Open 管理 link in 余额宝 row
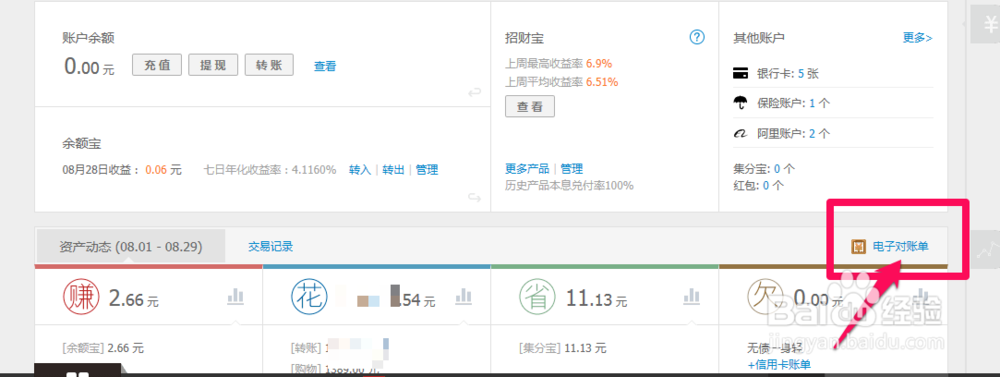1000x377 pixels. coord(427,170)
